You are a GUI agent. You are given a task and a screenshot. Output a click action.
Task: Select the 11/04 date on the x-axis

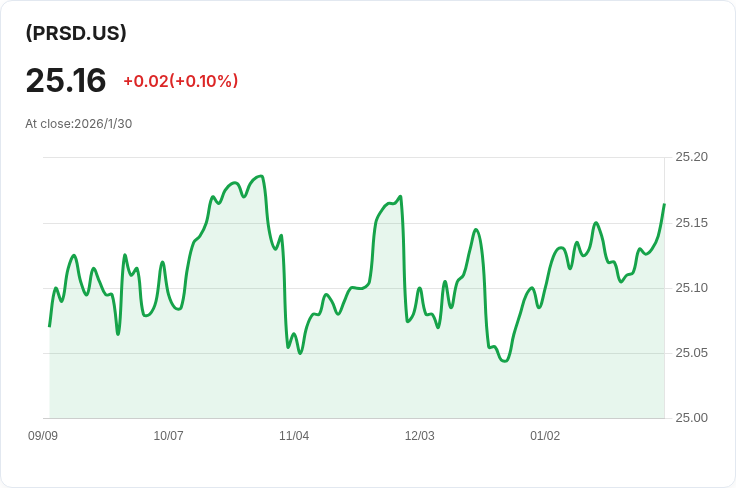(x=294, y=436)
